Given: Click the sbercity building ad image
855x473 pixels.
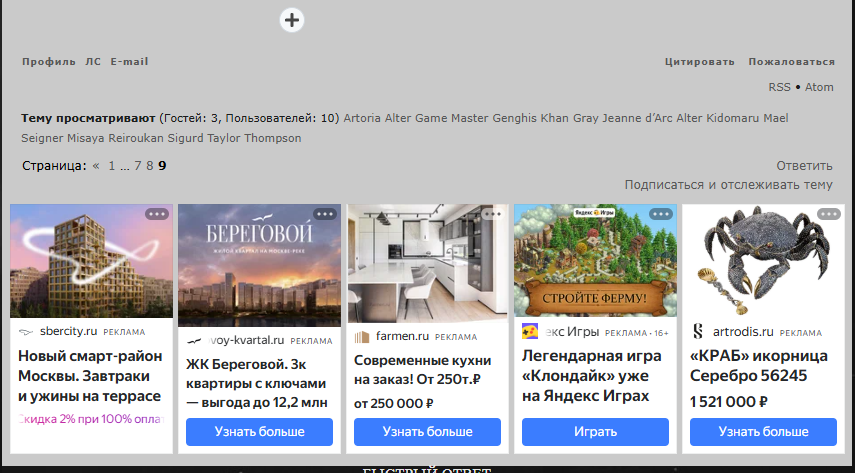Looking at the screenshot, I should pos(92,261).
